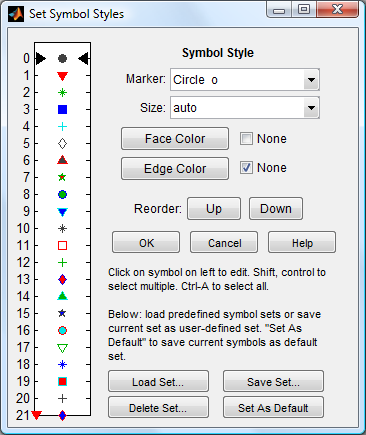Open the Help button

(x=302, y=243)
